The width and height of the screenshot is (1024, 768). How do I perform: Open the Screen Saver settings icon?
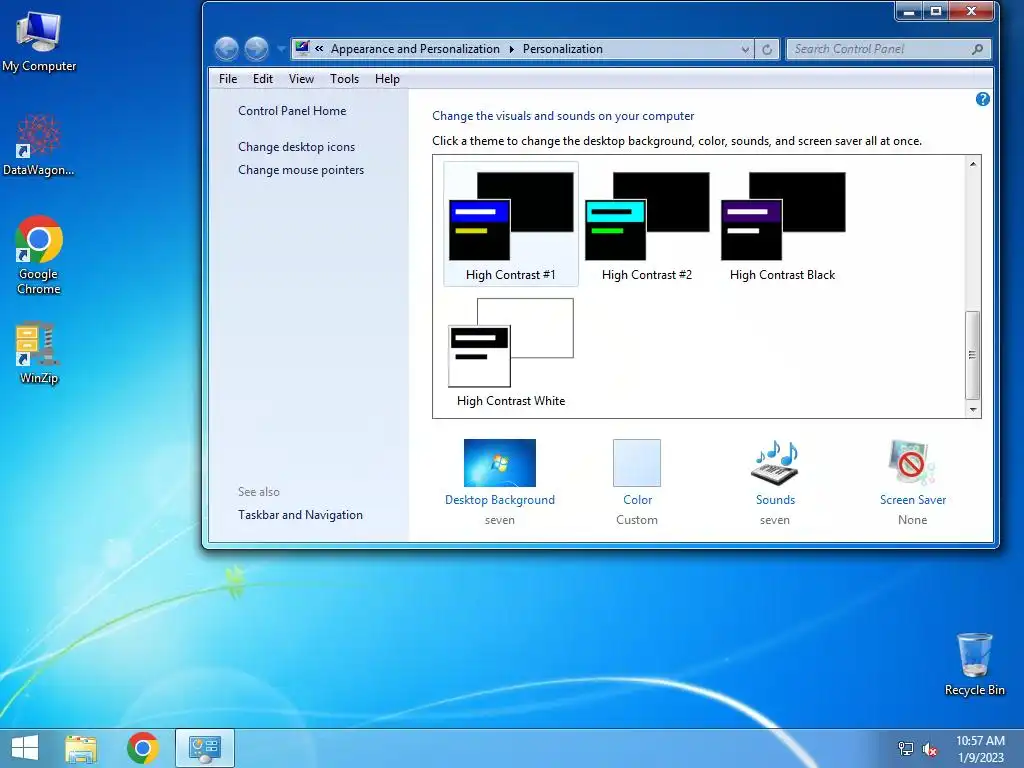point(912,462)
